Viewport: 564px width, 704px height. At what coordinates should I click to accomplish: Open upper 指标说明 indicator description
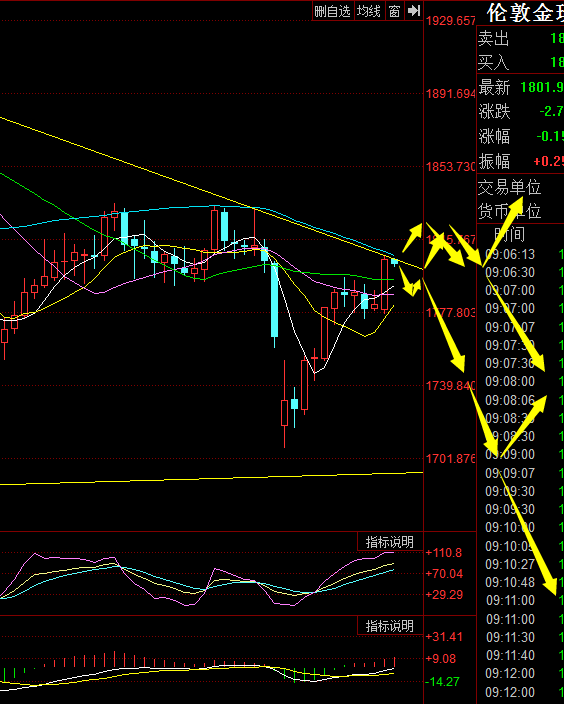pyautogui.click(x=390, y=542)
